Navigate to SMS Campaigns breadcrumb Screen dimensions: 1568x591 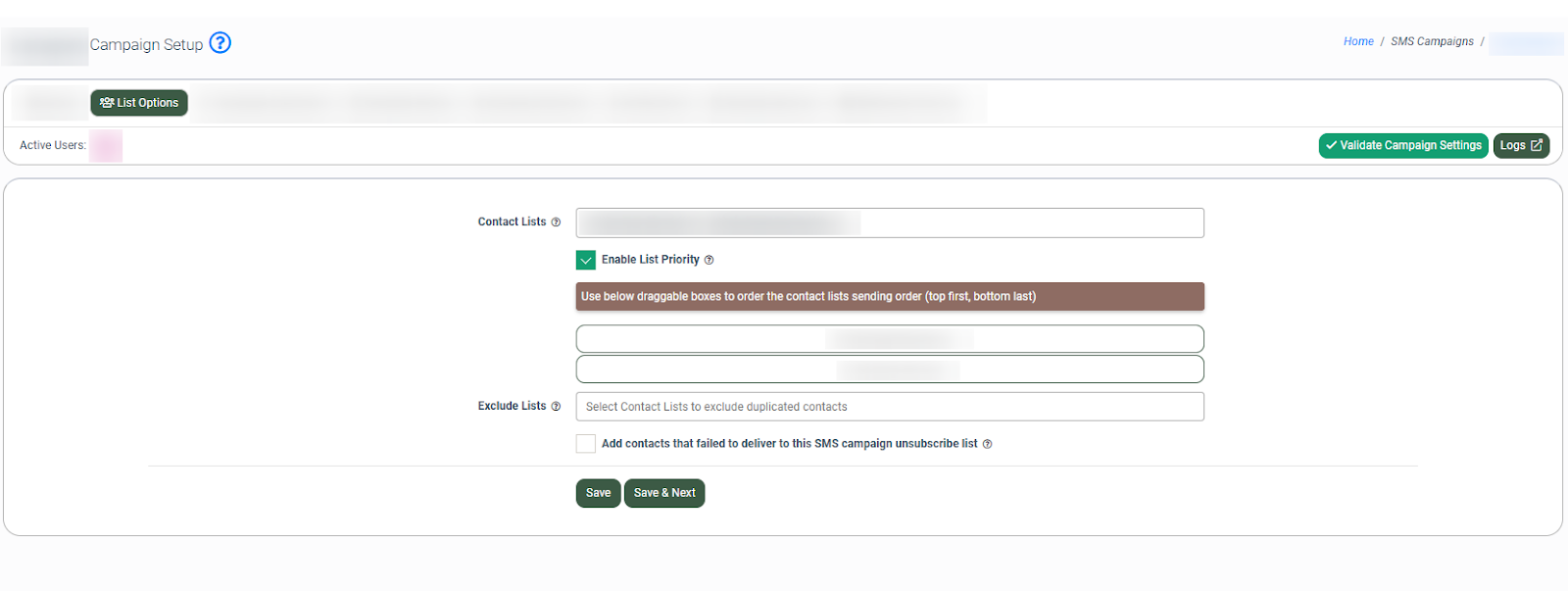[x=1432, y=41]
